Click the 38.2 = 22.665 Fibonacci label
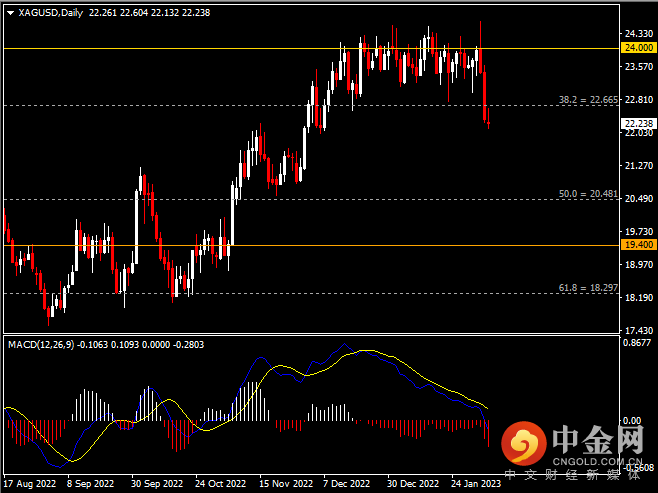The height and width of the screenshot is (493, 658). click(x=587, y=100)
